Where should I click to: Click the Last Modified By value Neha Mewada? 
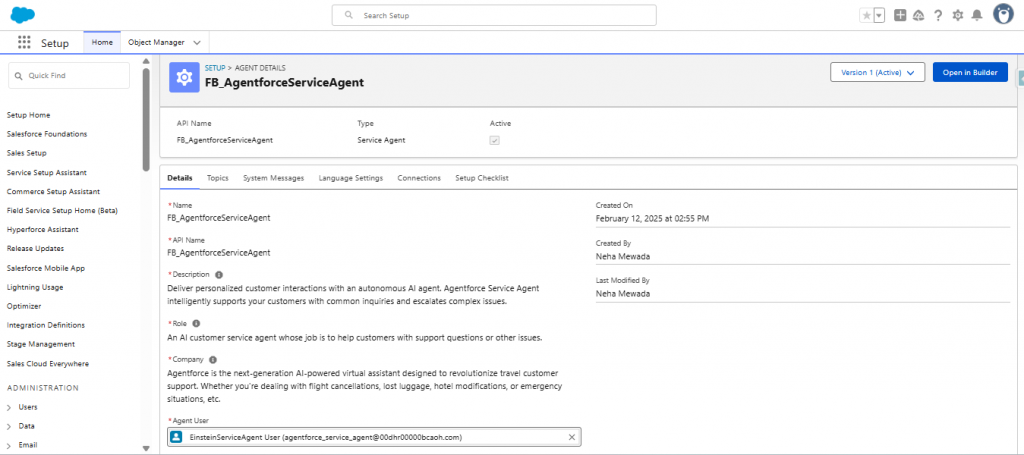coord(622,294)
